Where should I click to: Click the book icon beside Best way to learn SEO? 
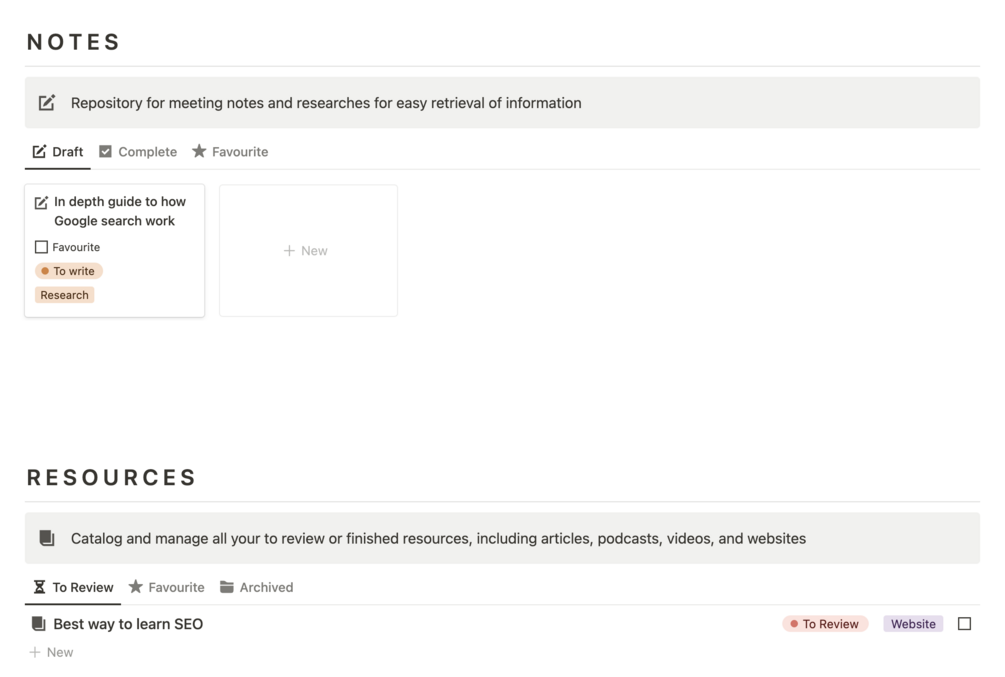pos(39,624)
